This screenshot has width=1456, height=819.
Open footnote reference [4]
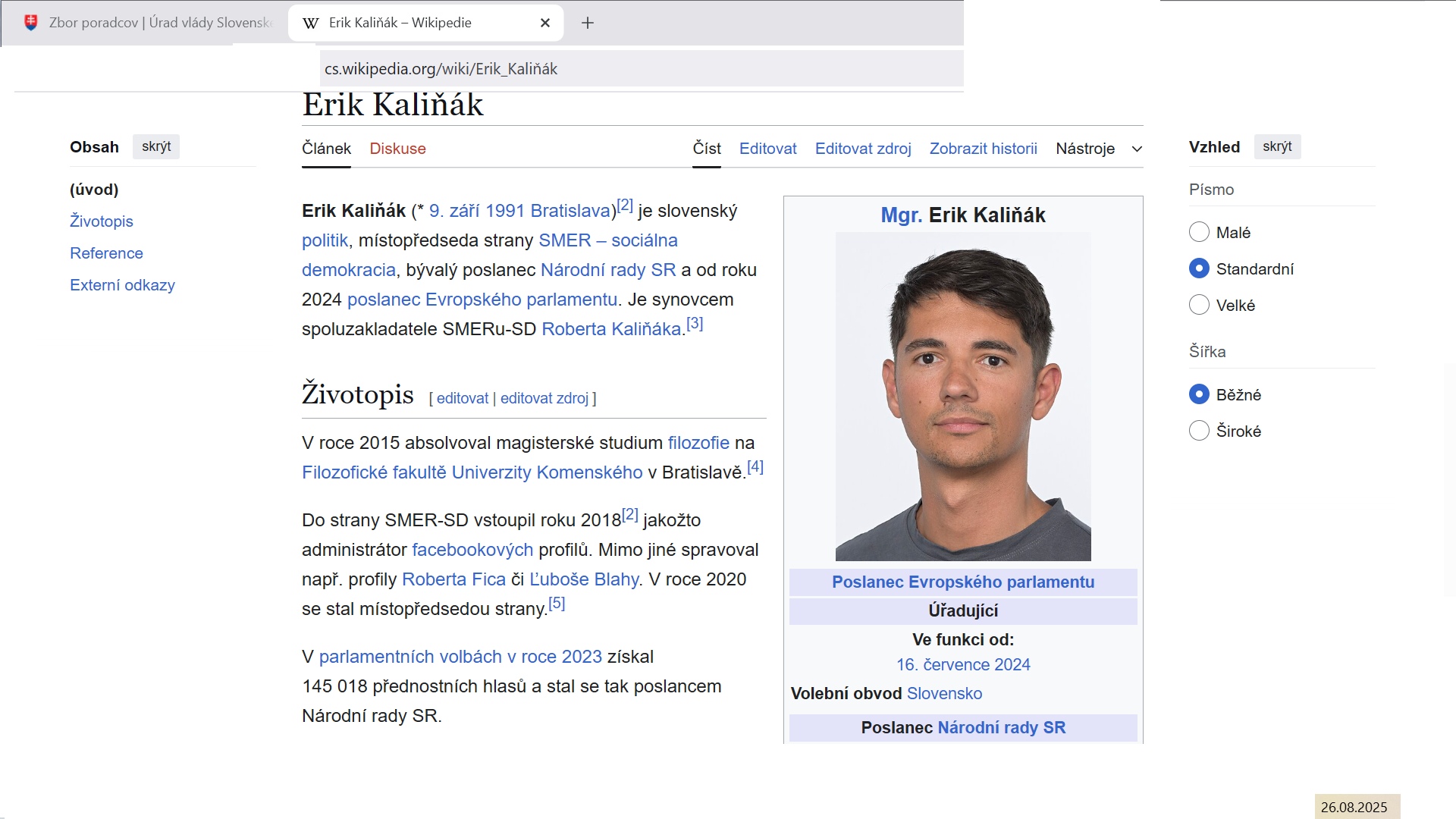point(755,467)
